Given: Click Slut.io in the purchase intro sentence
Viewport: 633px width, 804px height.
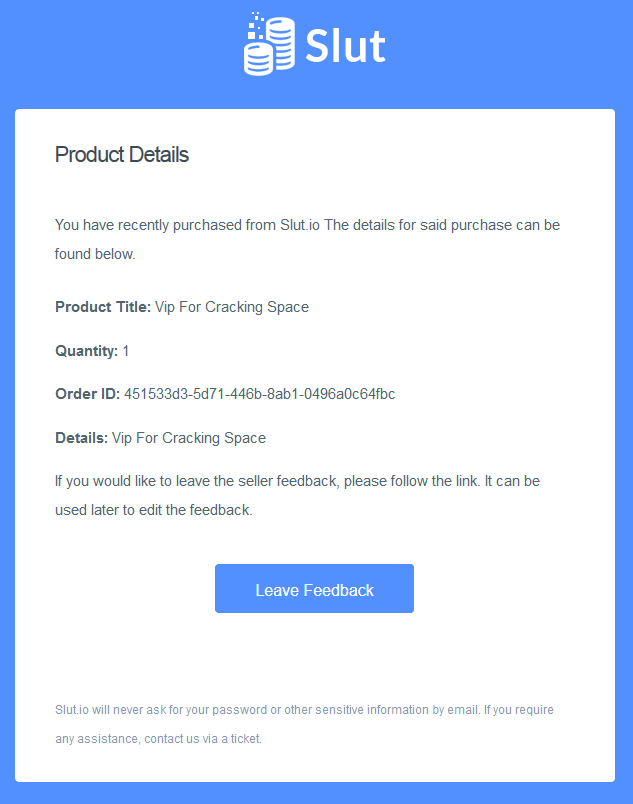Looking at the screenshot, I should (x=300, y=225).
